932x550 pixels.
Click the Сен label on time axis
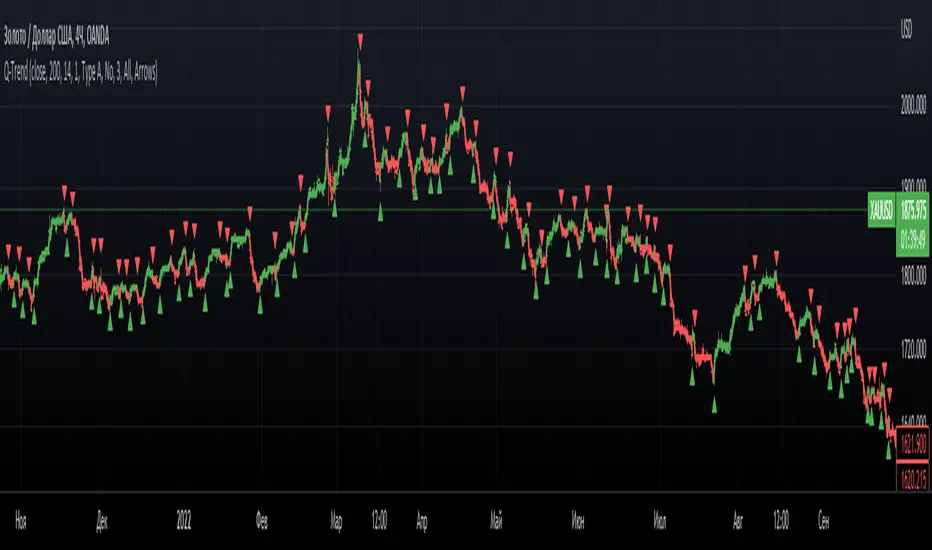pos(823,521)
